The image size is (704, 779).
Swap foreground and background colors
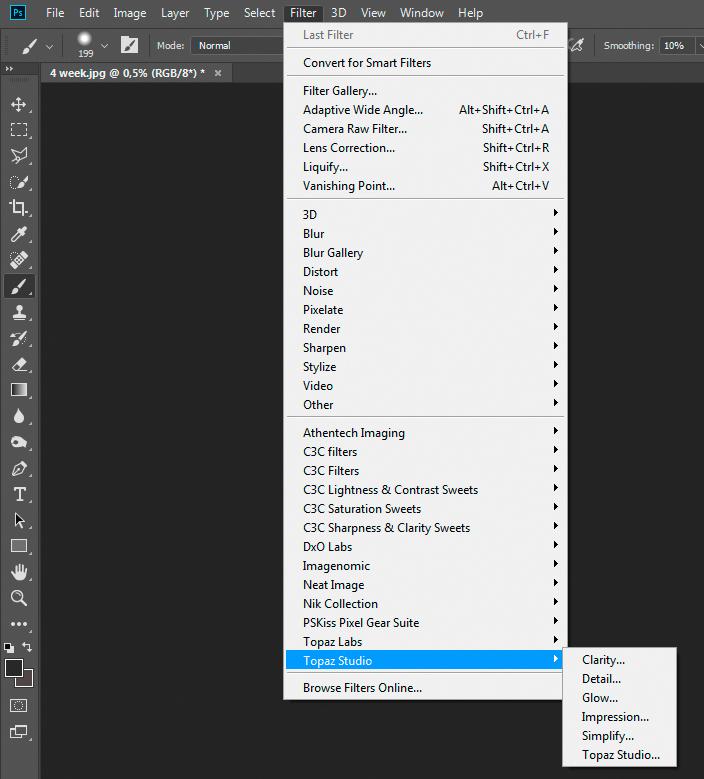[x=27, y=647]
